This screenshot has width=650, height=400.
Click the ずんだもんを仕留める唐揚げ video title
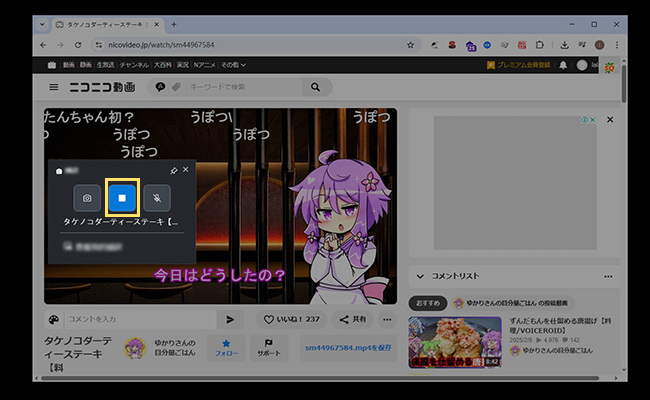click(560, 325)
